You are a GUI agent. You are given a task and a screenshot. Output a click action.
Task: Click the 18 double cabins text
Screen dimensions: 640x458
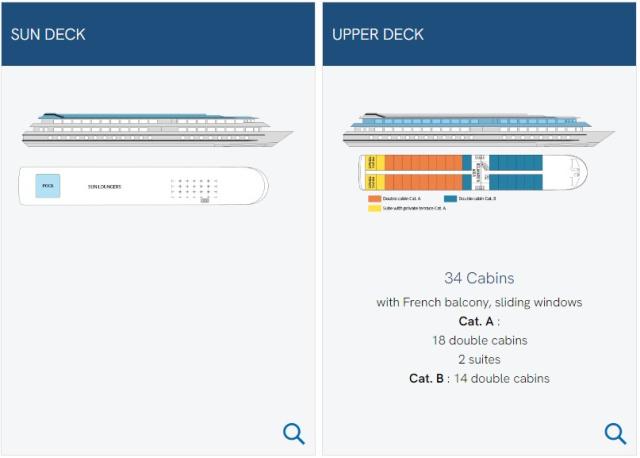pyautogui.click(x=480, y=340)
